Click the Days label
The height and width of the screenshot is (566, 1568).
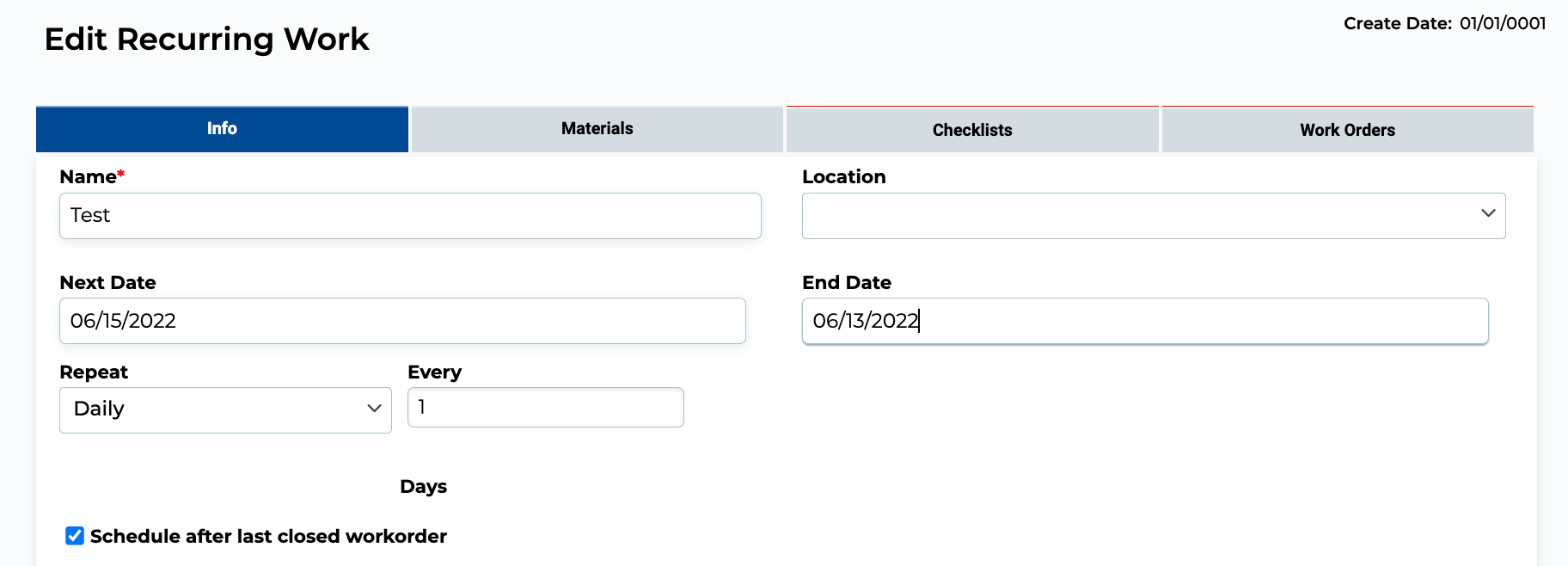coord(424,487)
